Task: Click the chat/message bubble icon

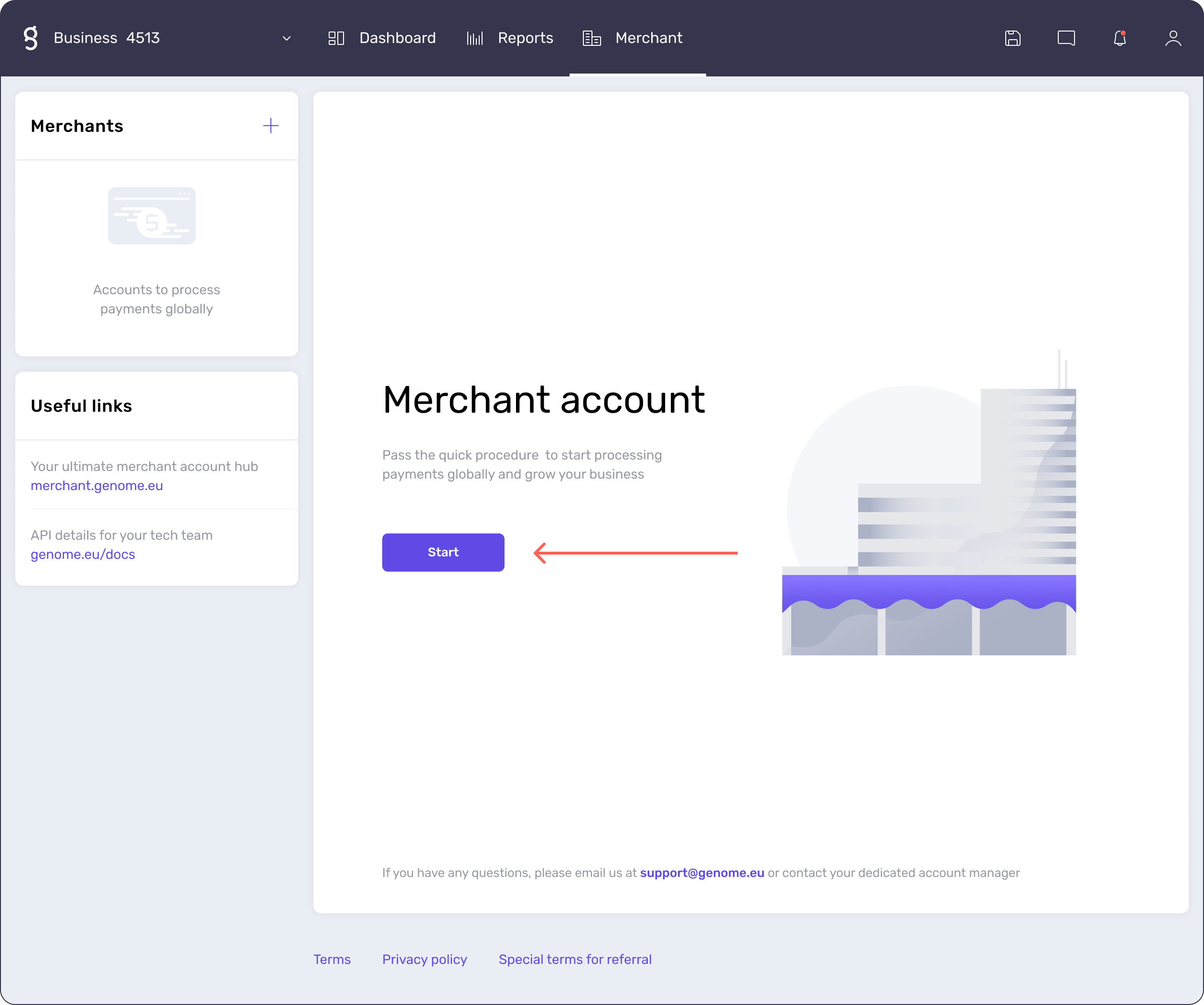Action: (x=1067, y=38)
